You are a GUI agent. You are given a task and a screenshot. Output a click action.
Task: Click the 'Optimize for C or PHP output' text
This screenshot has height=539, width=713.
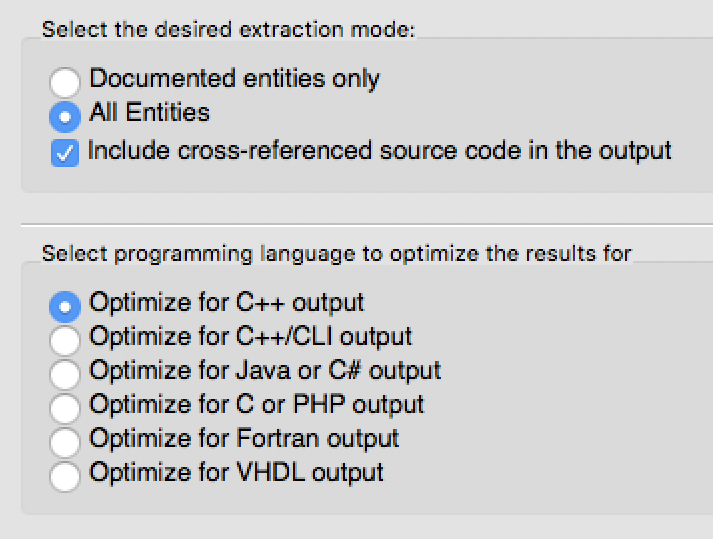click(257, 405)
